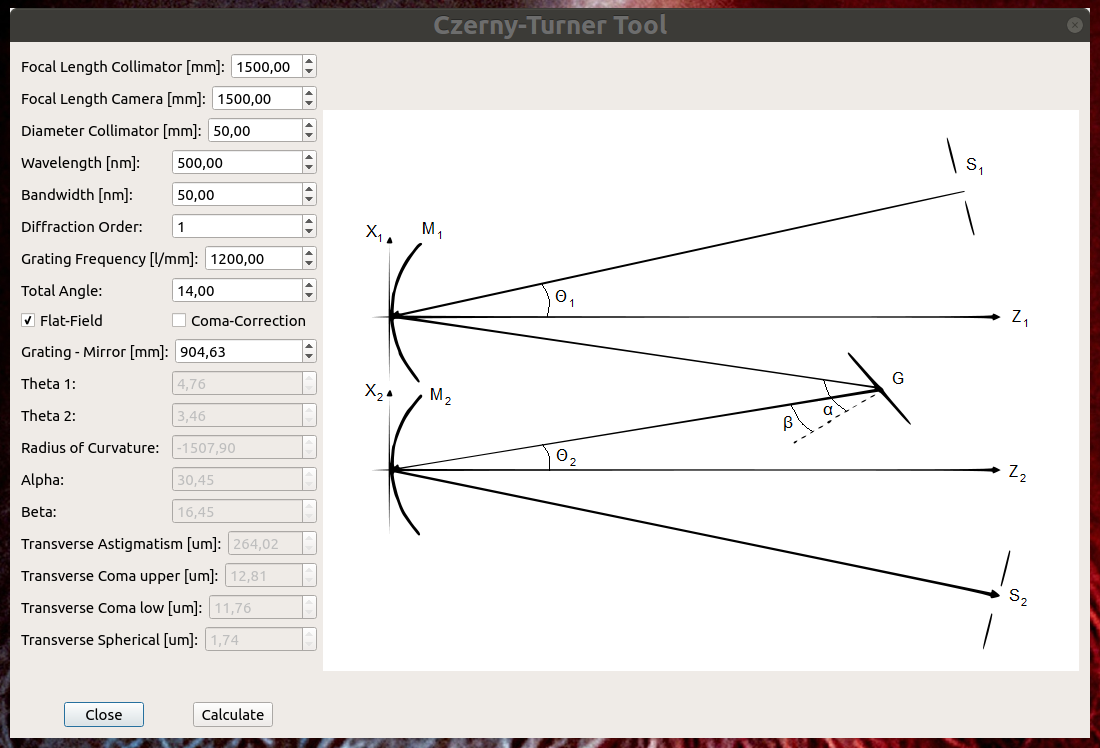Enable Coma-Correction
Viewport: 1100px width, 748px height.
coord(178,320)
